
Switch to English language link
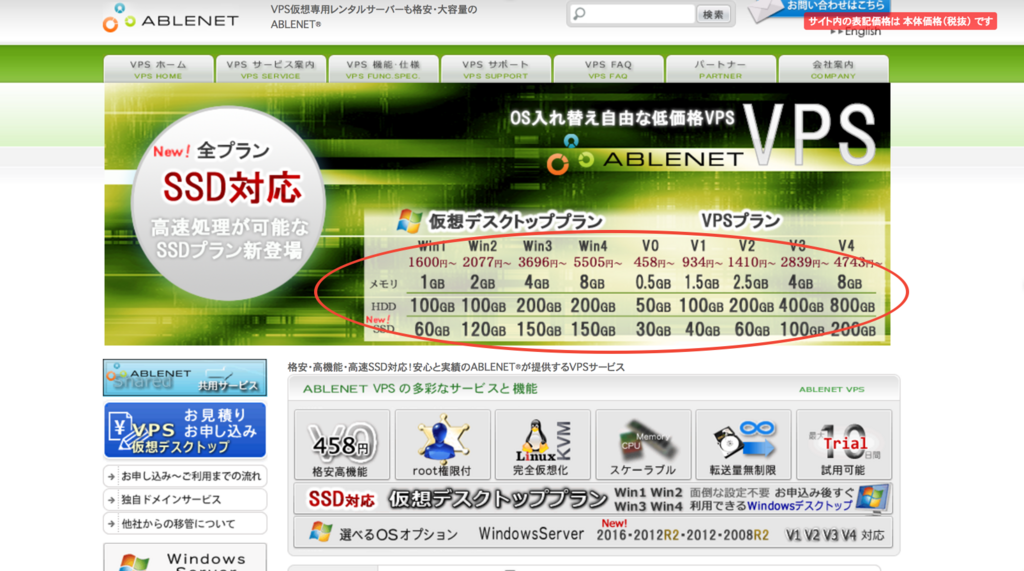pos(856,31)
